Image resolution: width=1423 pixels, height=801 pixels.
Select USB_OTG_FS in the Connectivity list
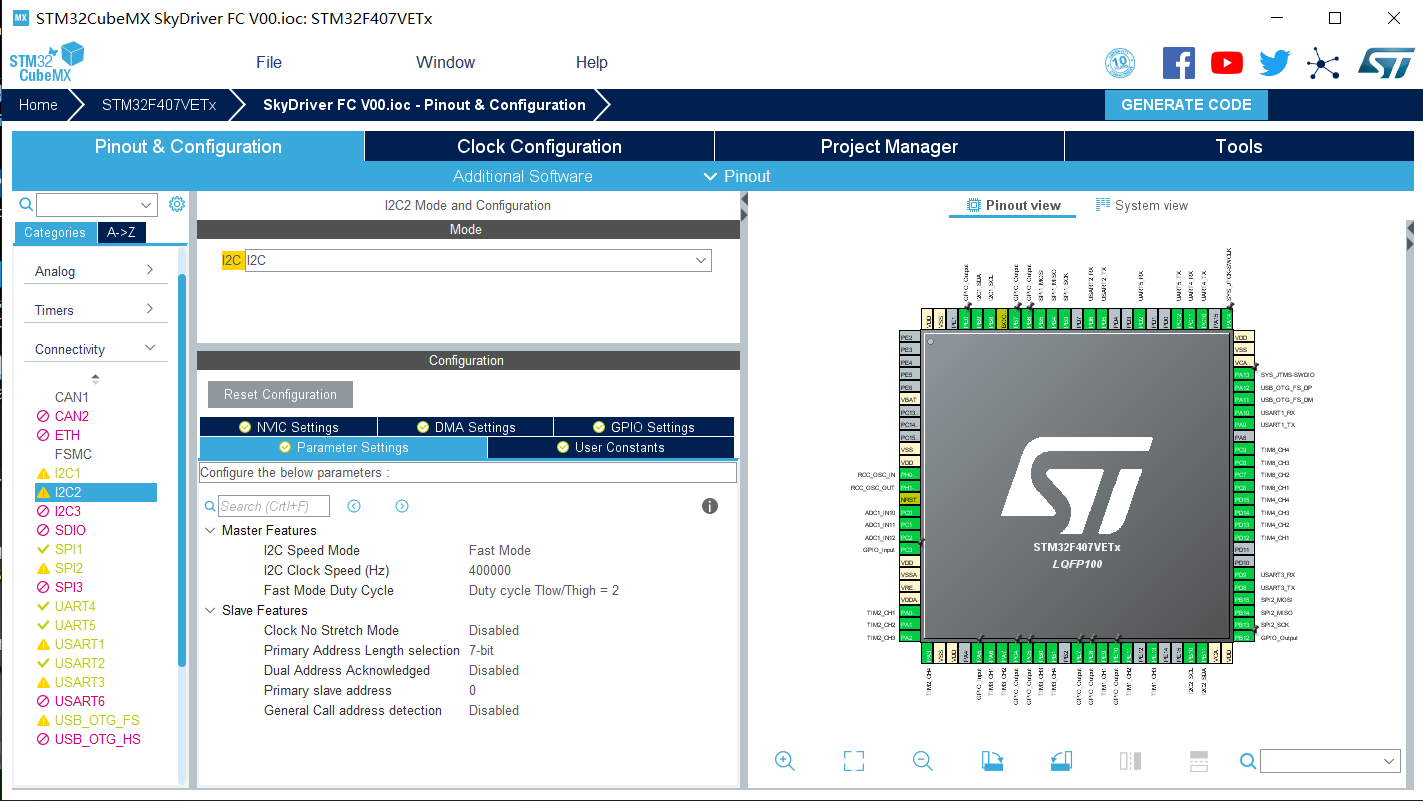point(97,720)
